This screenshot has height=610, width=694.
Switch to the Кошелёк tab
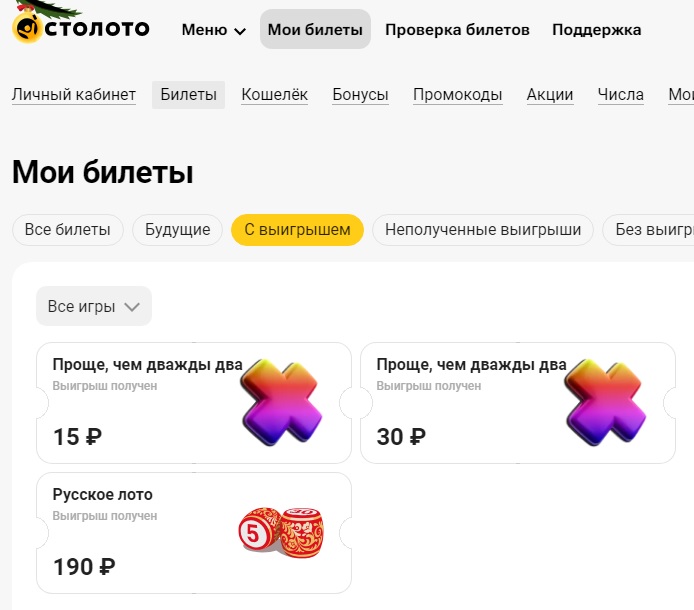(274, 95)
